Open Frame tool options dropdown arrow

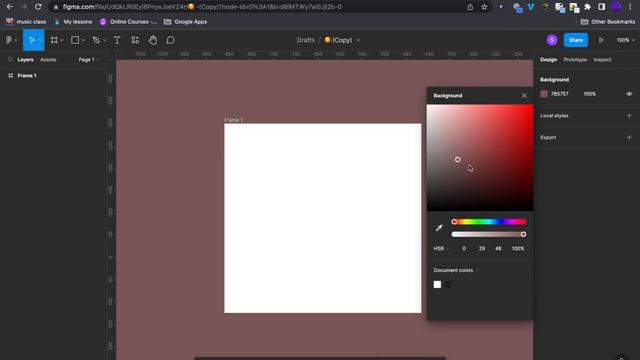(62, 40)
